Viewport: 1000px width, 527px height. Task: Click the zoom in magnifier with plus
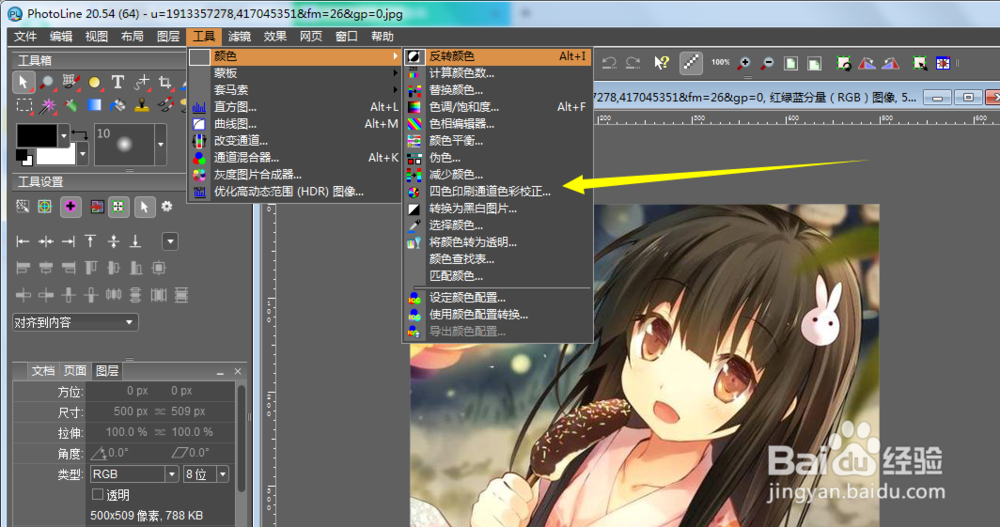tap(744, 63)
